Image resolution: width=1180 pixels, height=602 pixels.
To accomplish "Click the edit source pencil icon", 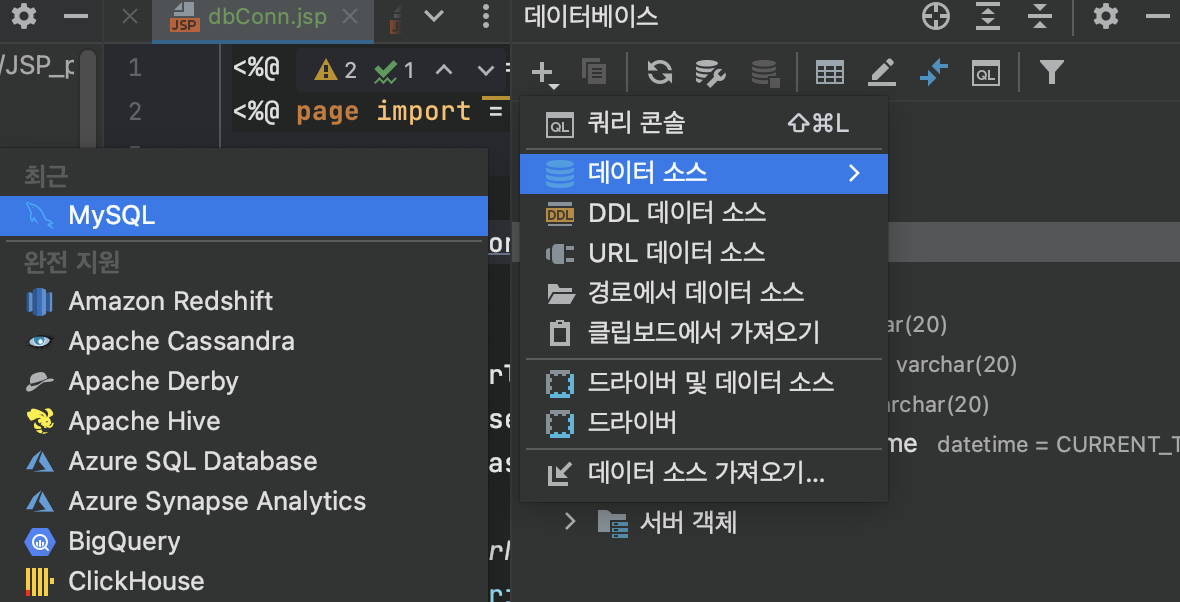I will point(882,72).
